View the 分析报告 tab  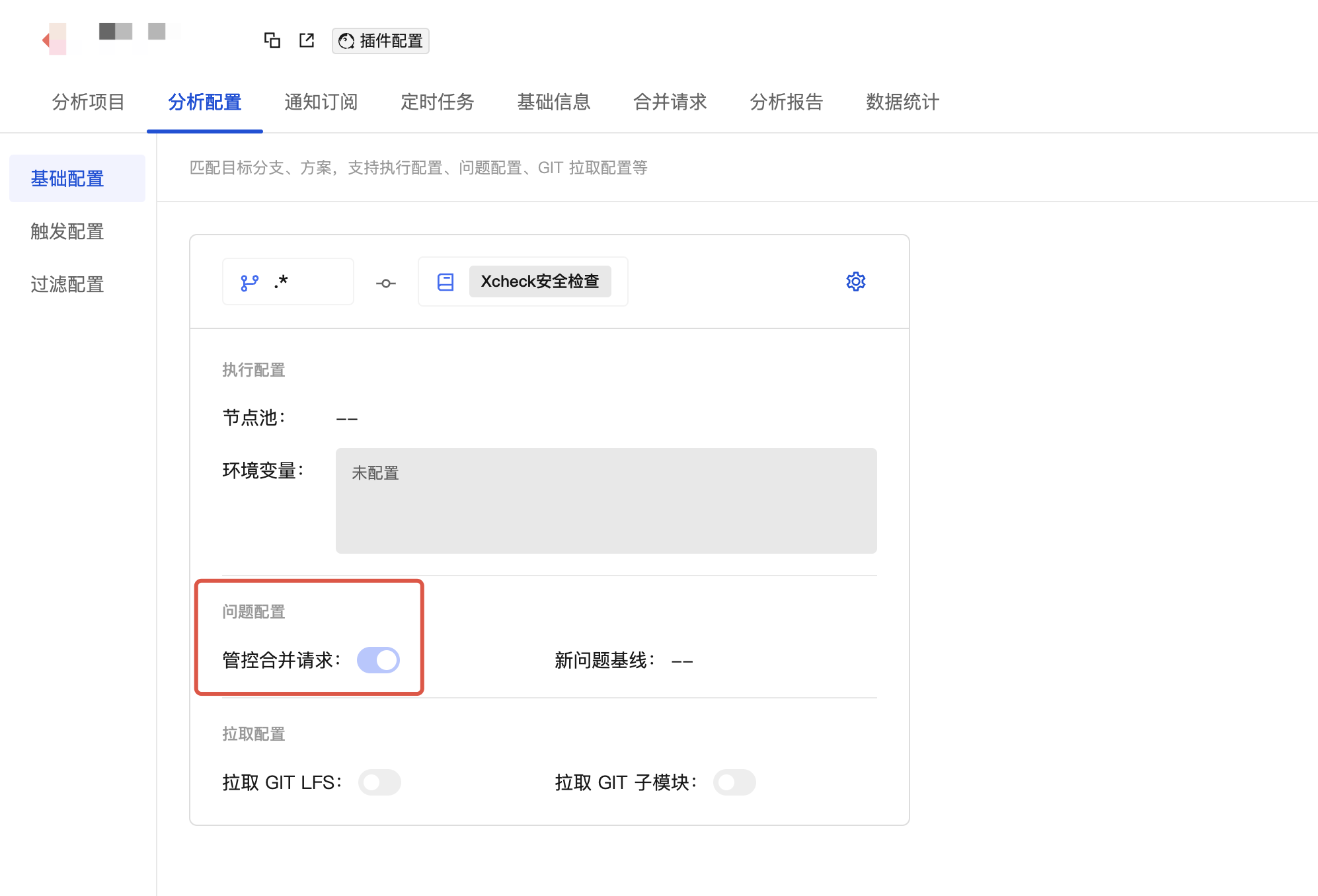787,102
